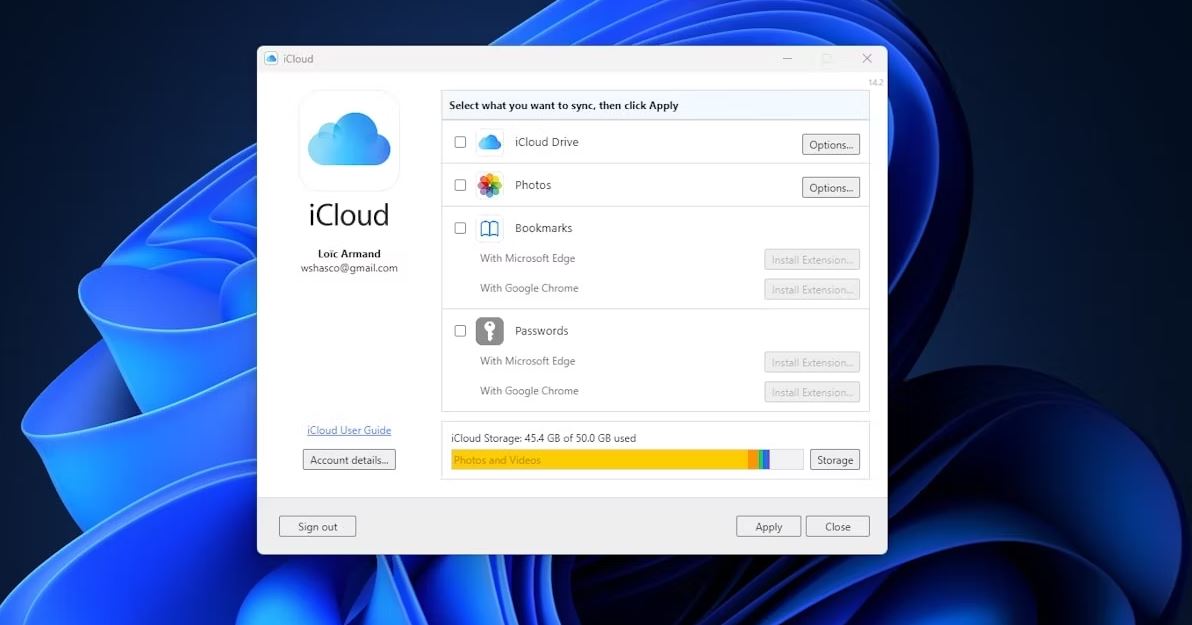Open the Storage management button
The height and width of the screenshot is (625, 1192).
coord(835,460)
